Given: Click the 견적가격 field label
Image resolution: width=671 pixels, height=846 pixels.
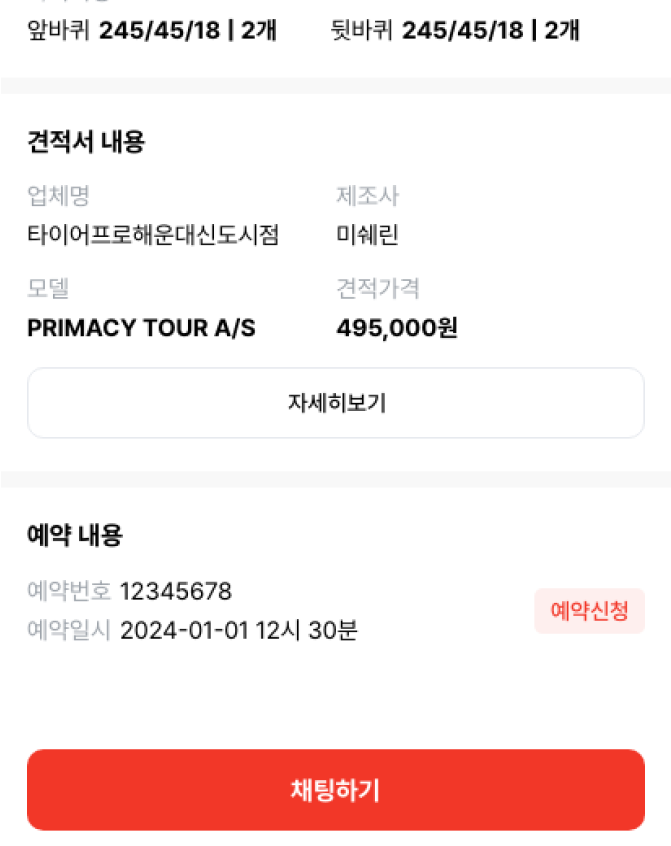Looking at the screenshot, I should point(377,289).
